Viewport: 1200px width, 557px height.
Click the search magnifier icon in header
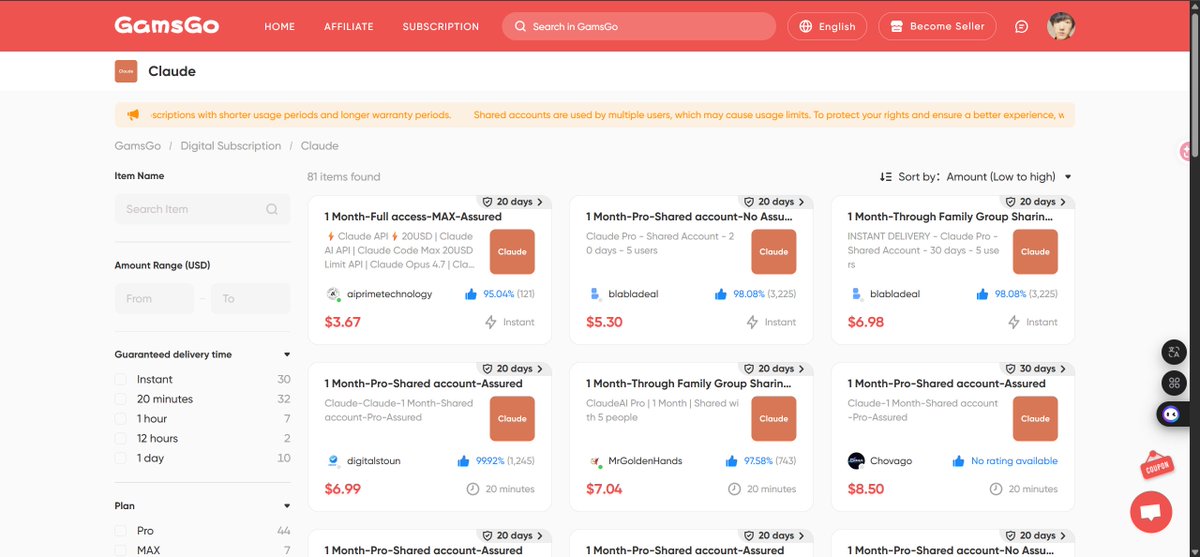click(x=520, y=26)
